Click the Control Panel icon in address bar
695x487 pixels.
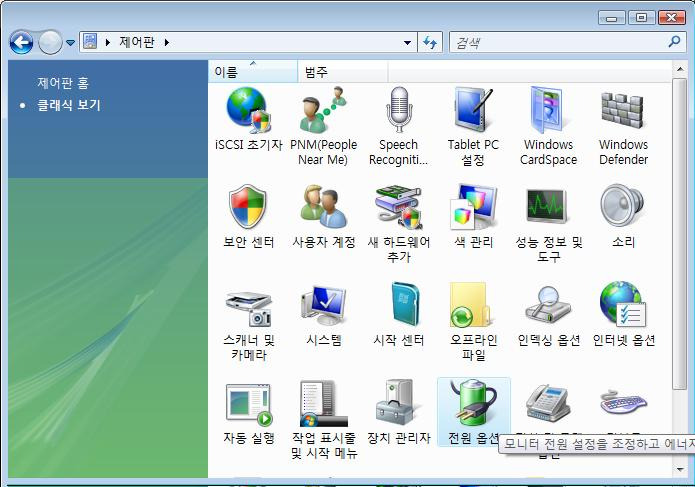[x=90, y=42]
